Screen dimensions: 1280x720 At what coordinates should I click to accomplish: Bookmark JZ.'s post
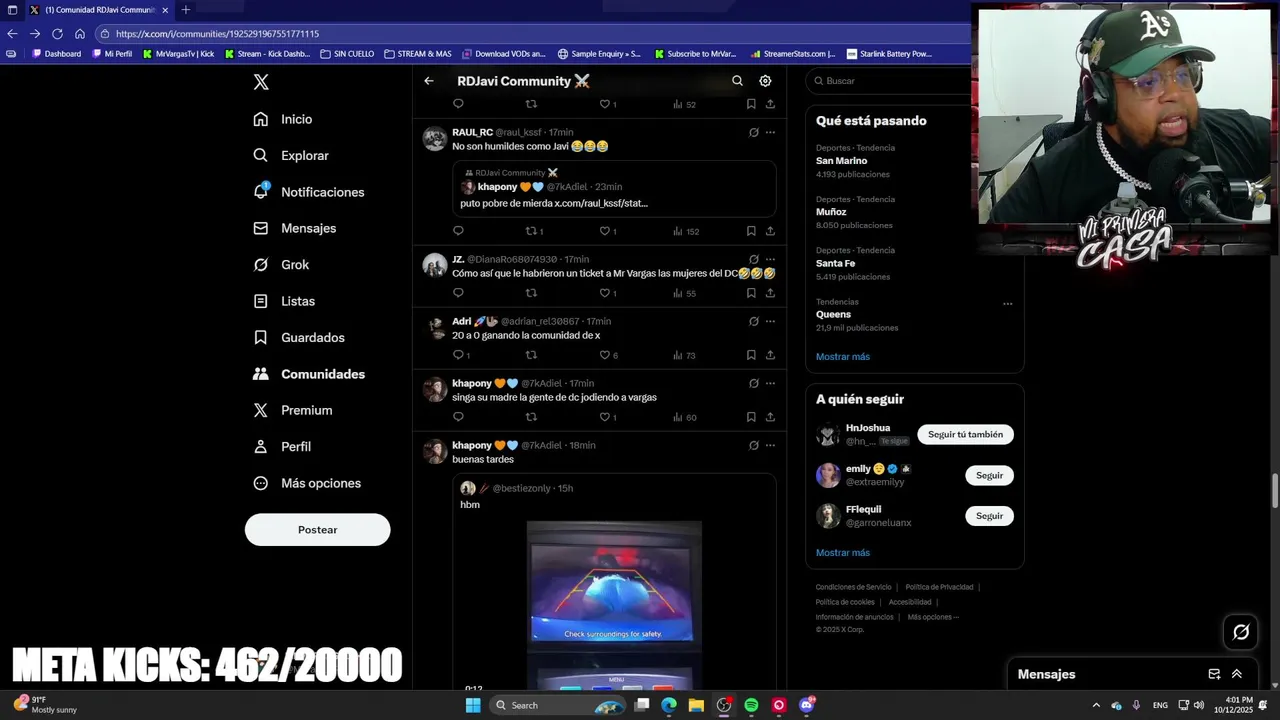(751, 293)
